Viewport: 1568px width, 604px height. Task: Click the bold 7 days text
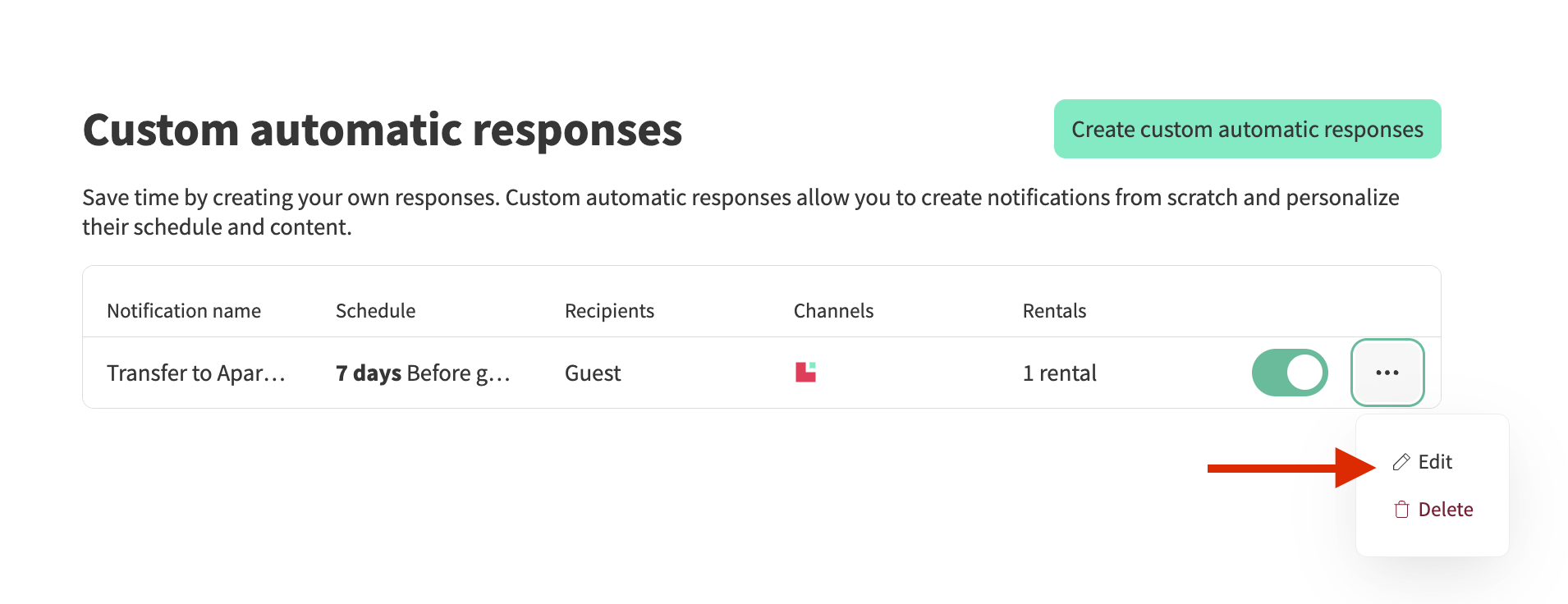click(369, 373)
